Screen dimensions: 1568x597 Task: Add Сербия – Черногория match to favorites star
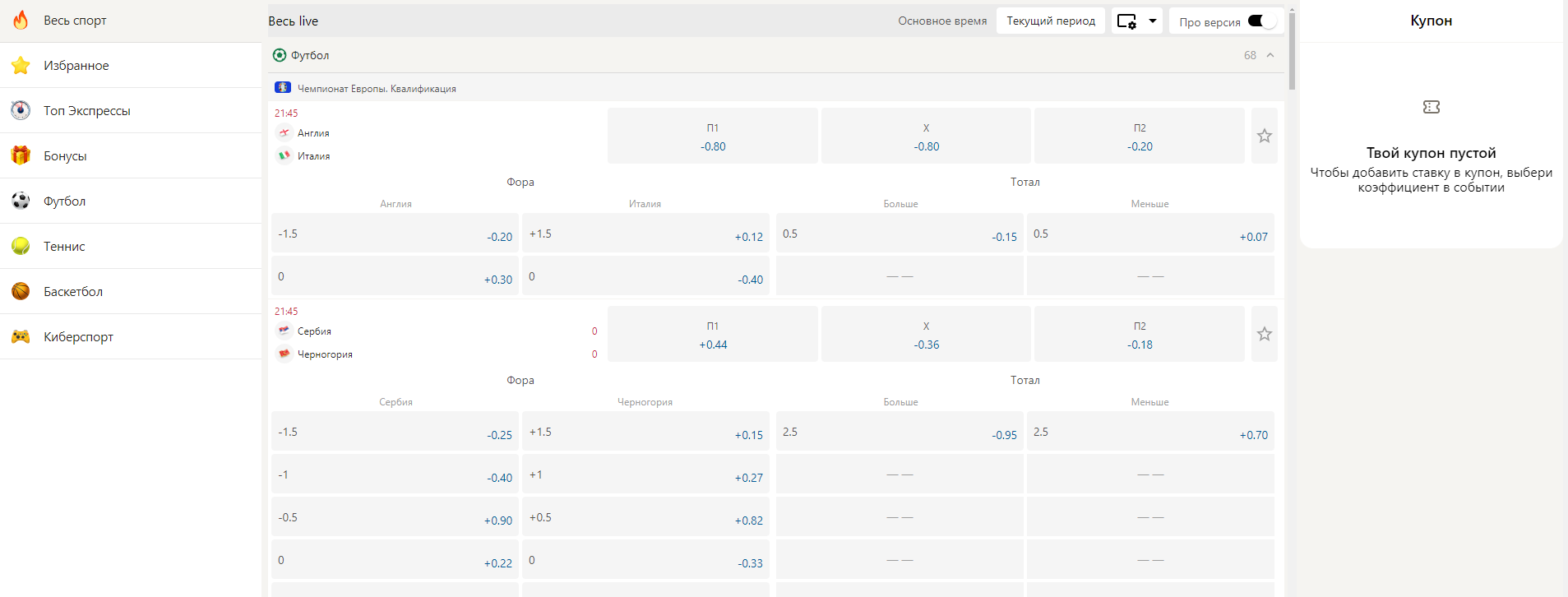click(x=1265, y=334)
